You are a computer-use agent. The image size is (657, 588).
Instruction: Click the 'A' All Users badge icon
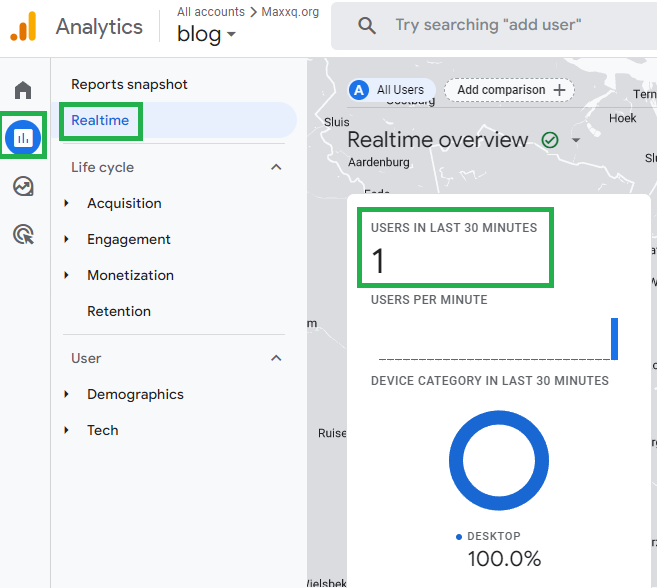coord(359,90)
